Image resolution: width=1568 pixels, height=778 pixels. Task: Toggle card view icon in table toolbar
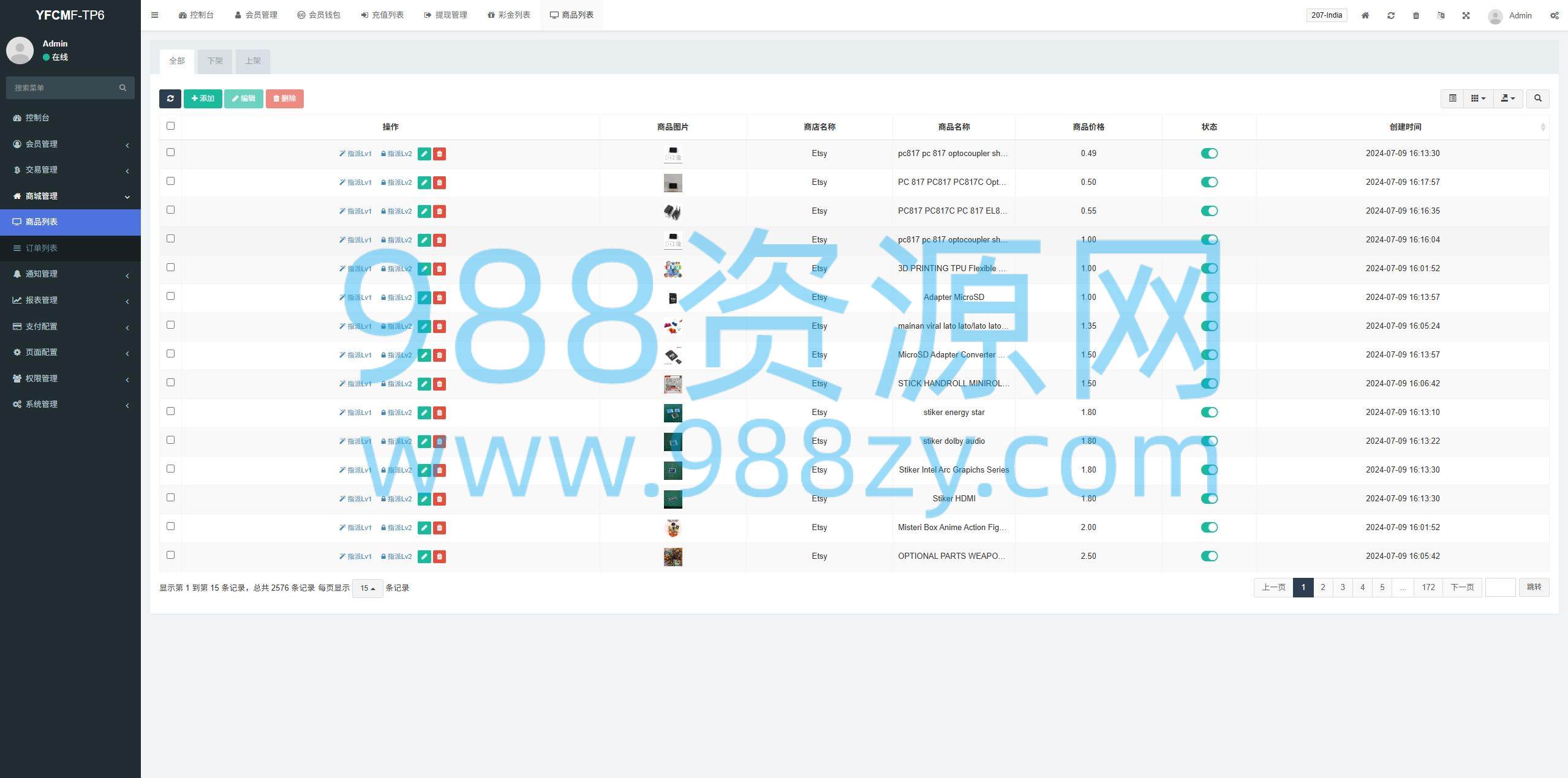[1452, 99]
